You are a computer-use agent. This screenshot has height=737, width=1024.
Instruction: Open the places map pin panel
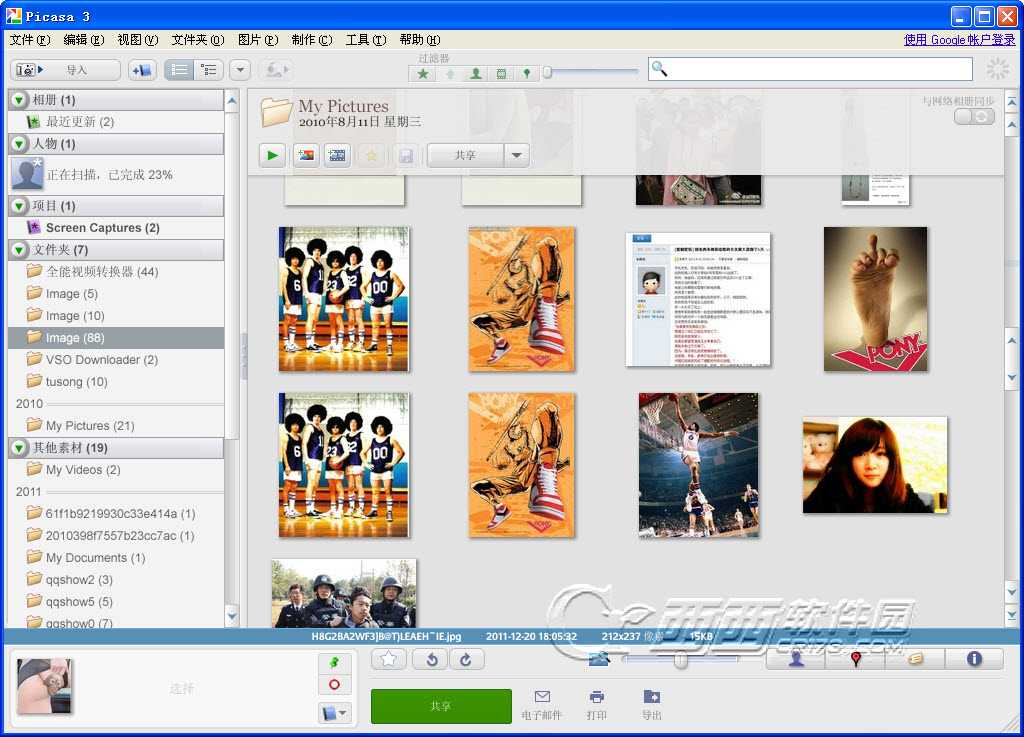855,659
